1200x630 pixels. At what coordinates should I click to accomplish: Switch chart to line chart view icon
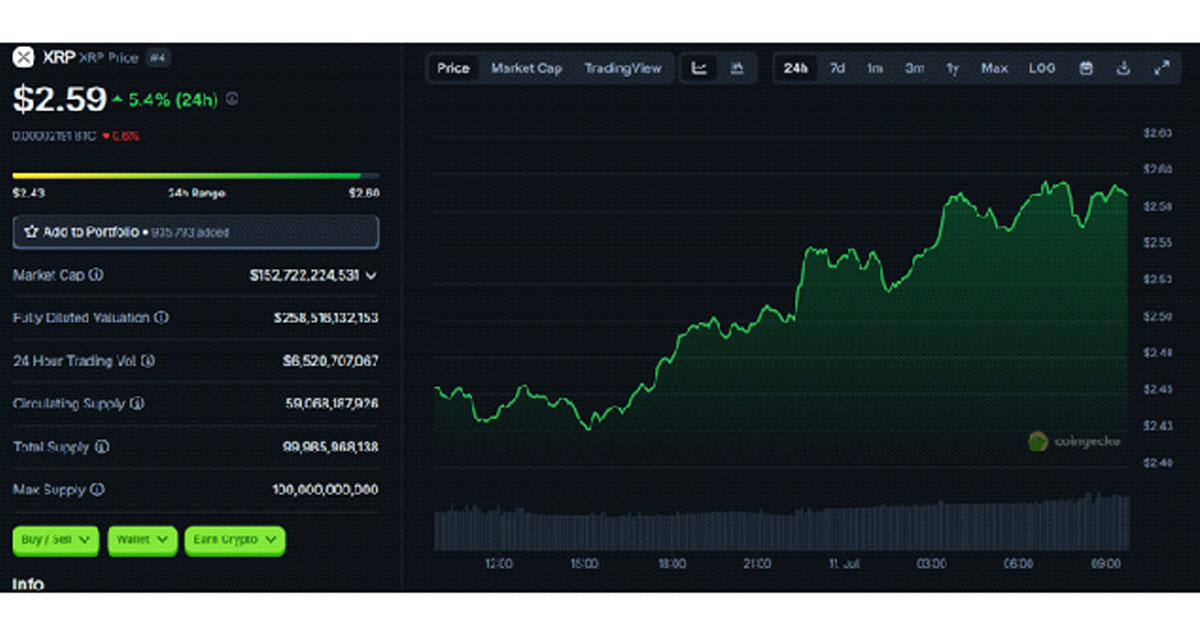700,68
